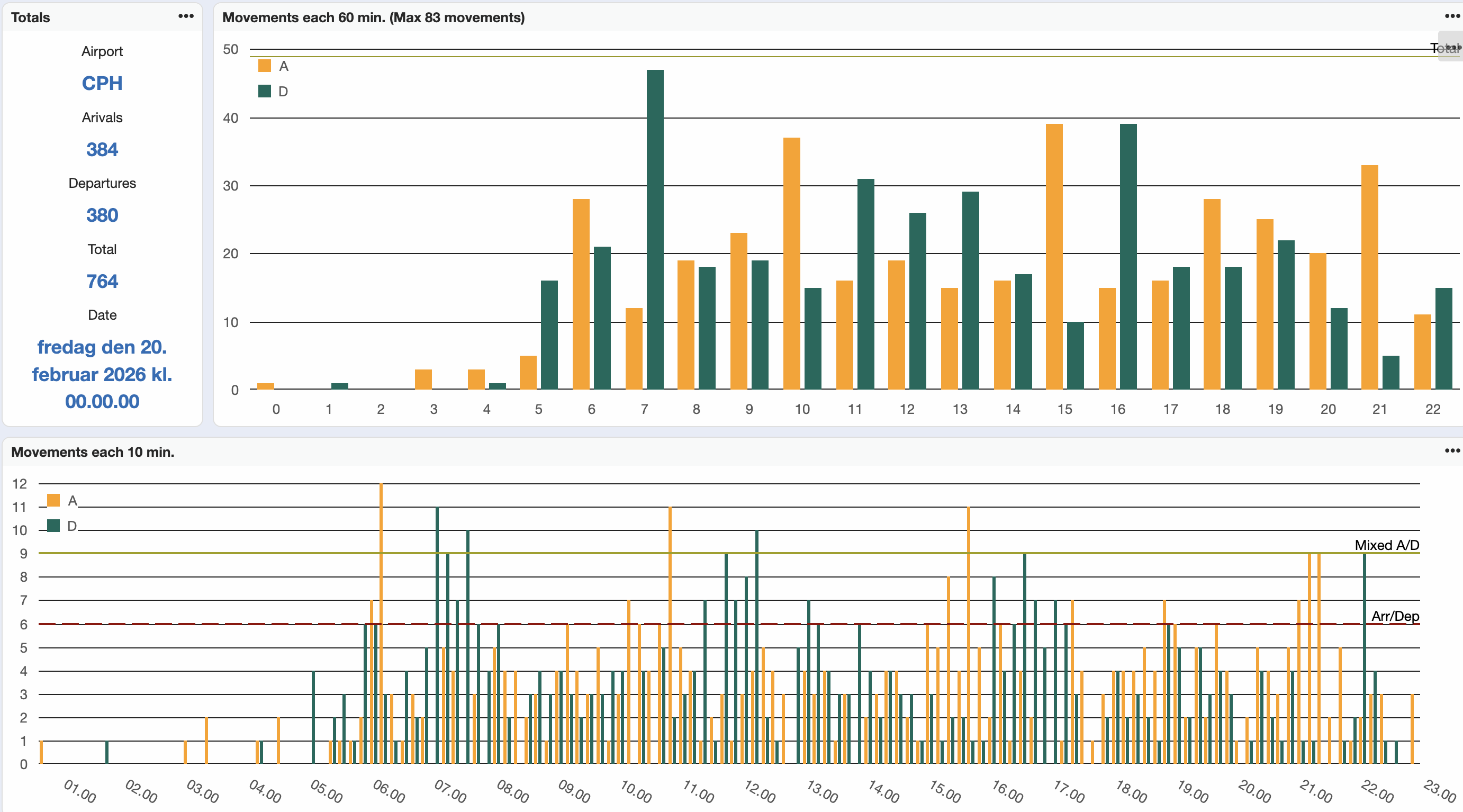The height and width of the screenshot is (812, 1463).
Task: Click the departures bar for hour 11
Action: pyautogui.click(x=865, y=284)
